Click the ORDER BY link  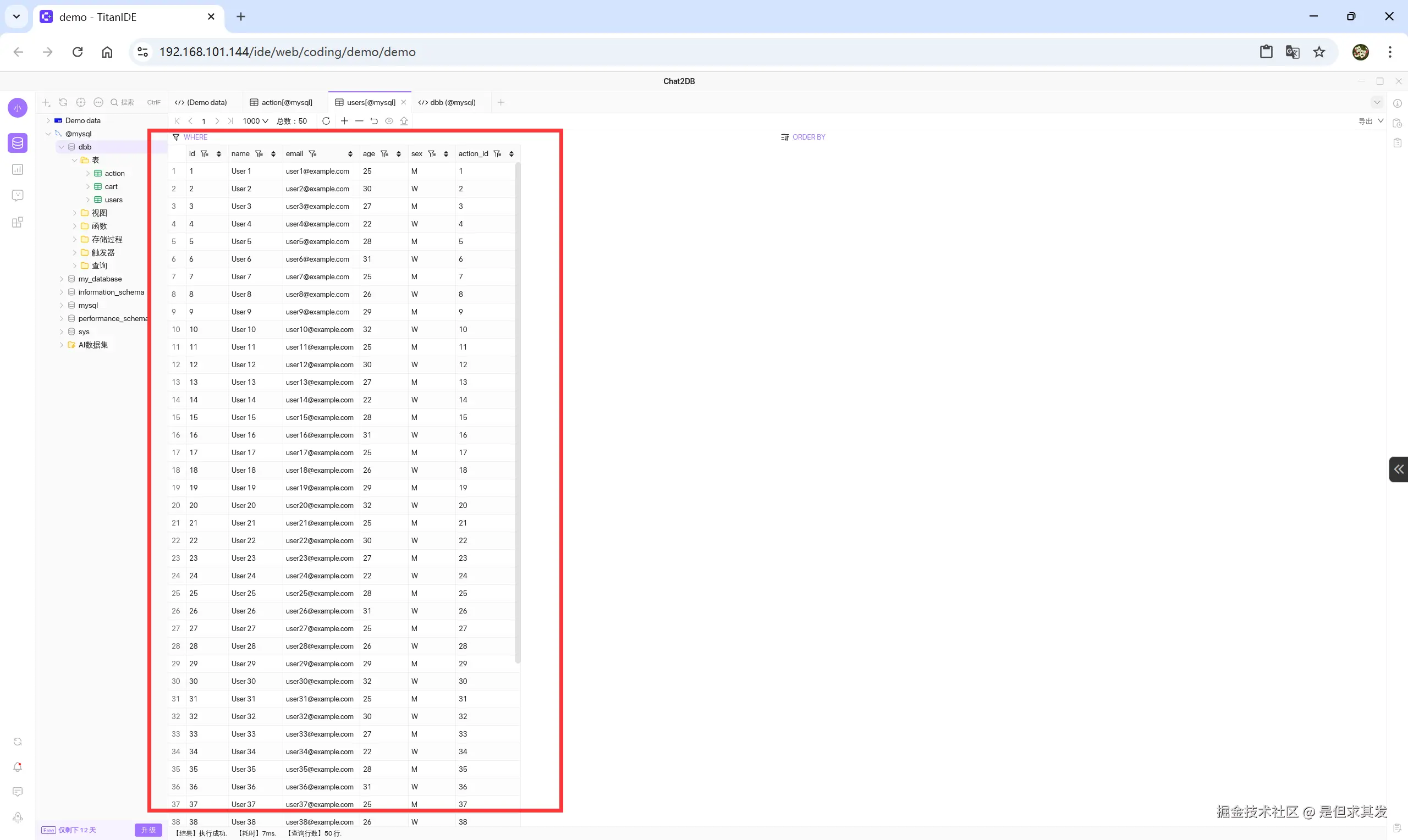pos(809,137)
